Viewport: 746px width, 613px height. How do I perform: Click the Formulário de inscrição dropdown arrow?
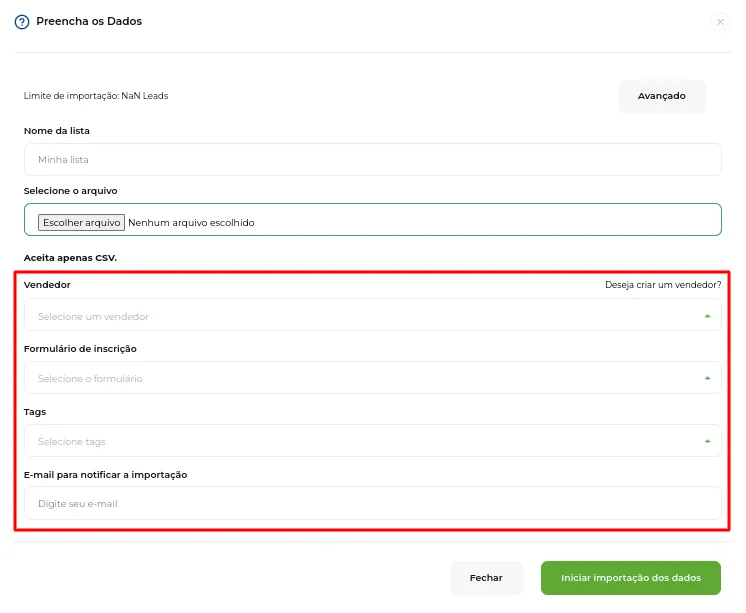pyautogui.click(x=707, y=378)
